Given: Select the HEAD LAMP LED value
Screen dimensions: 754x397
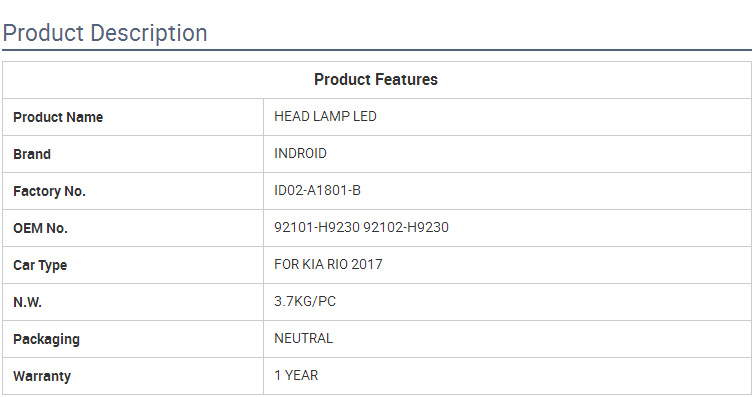Looking at the screenshot, I should pos(325,116).
